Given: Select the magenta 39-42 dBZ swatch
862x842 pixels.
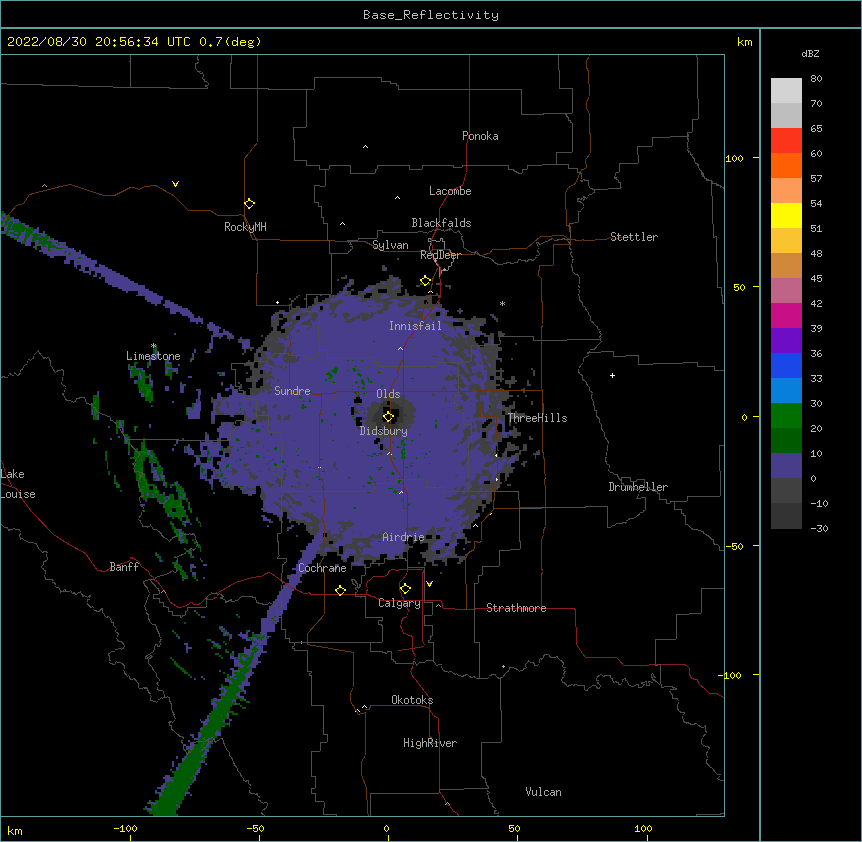Looking at the screenshot, I should click(x=786, y=315).
